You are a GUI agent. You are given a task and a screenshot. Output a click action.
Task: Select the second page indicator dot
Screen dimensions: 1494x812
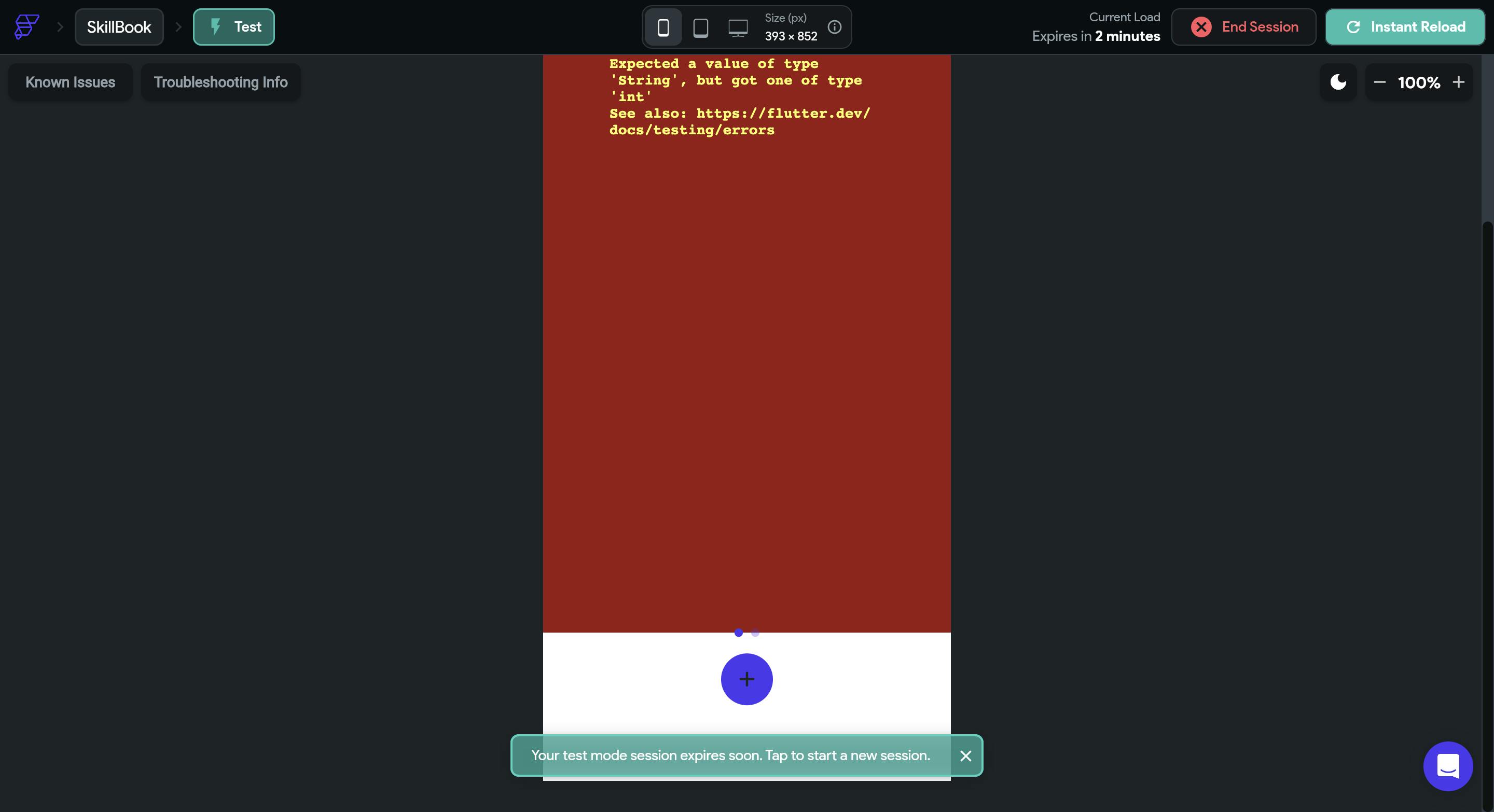755,633
